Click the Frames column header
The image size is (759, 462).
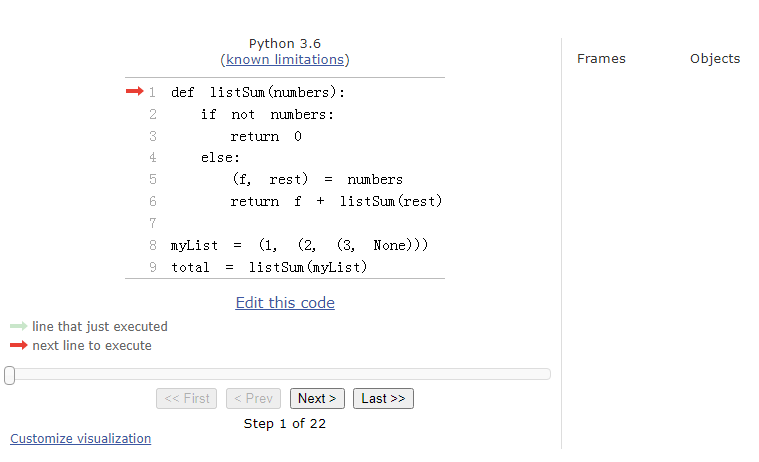coord(601,59)
